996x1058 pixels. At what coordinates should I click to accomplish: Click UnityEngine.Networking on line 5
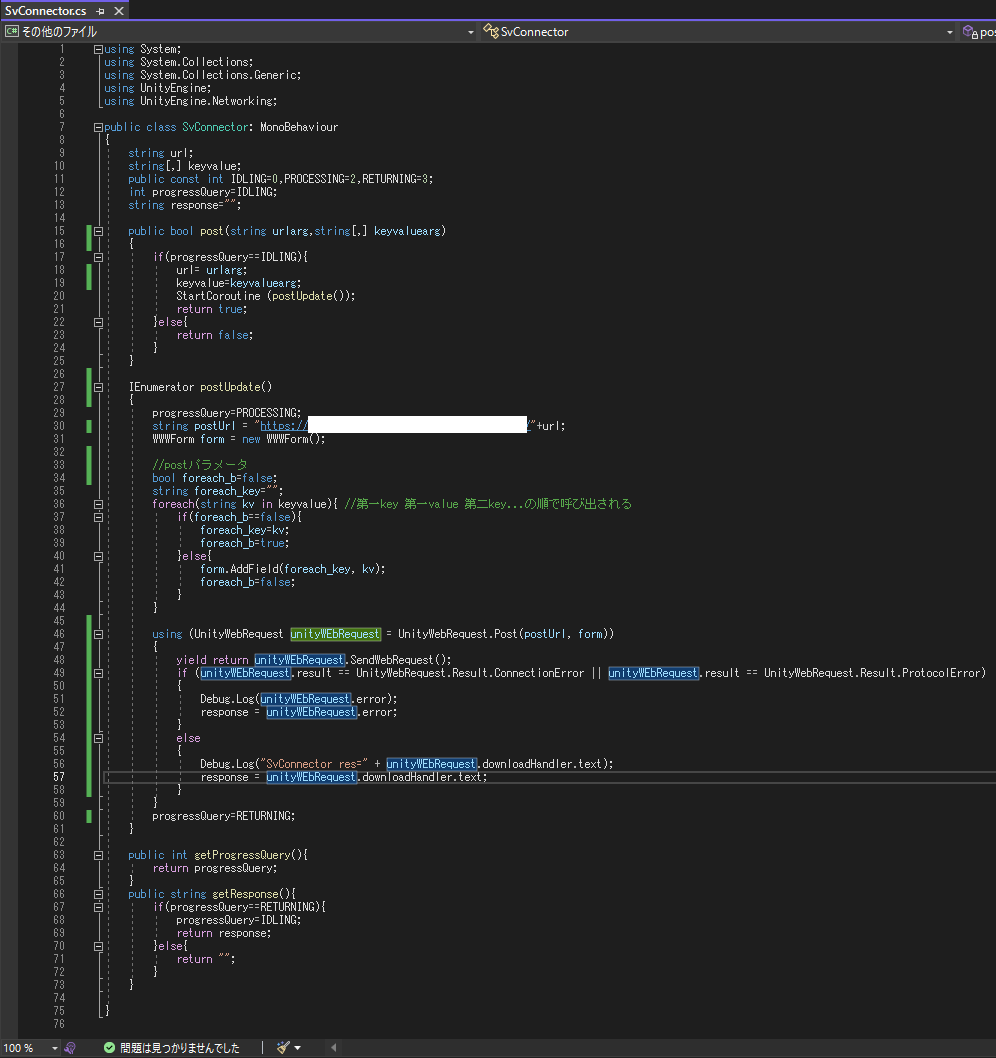pos(207,101)
